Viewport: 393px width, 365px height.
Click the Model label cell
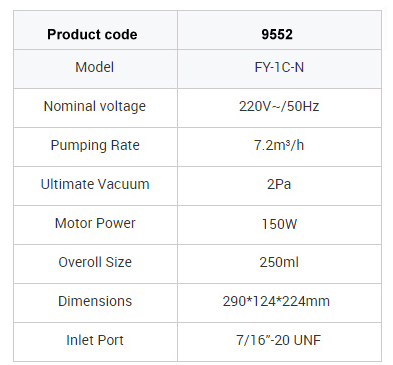pos(95,67)
